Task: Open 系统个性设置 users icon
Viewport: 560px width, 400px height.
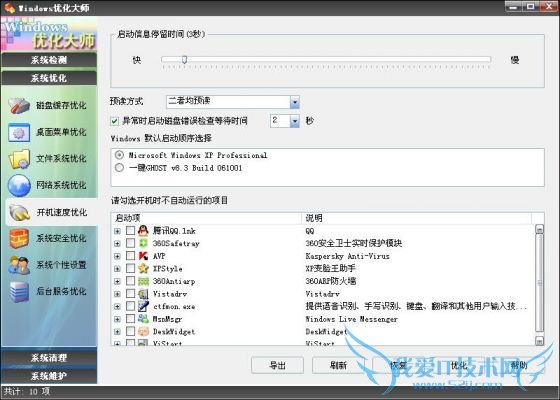Action: (19, 265)
